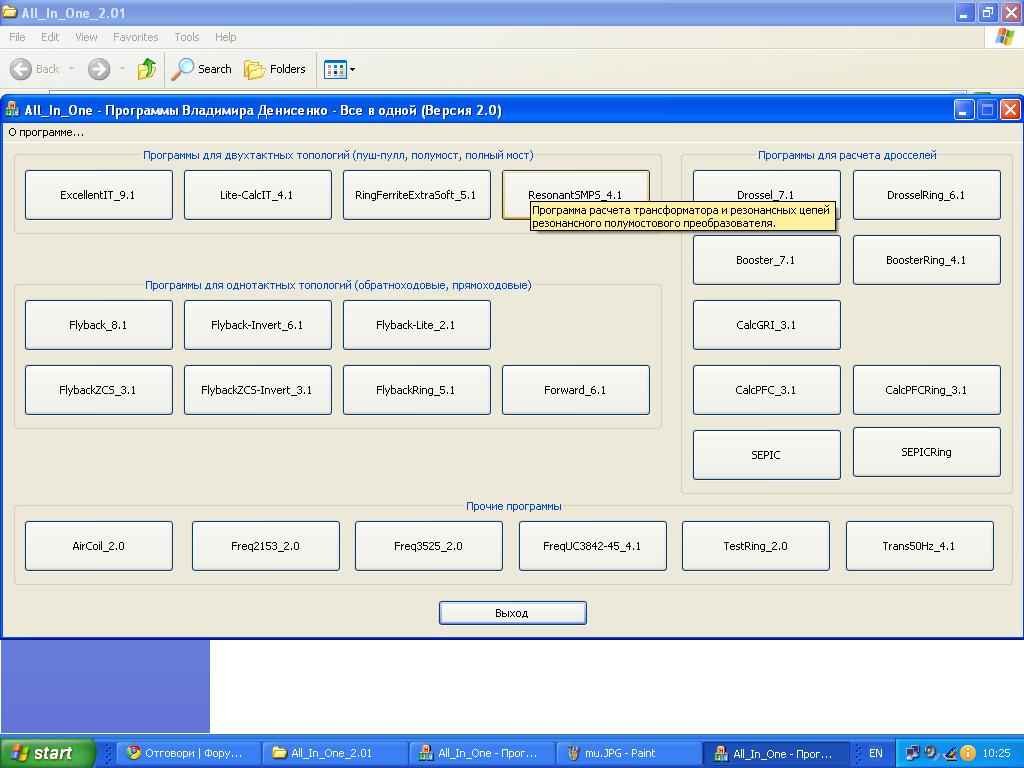Screen dimensions: 1024x768
Task: Click the Выход exit button
Action: coord(512,613)
